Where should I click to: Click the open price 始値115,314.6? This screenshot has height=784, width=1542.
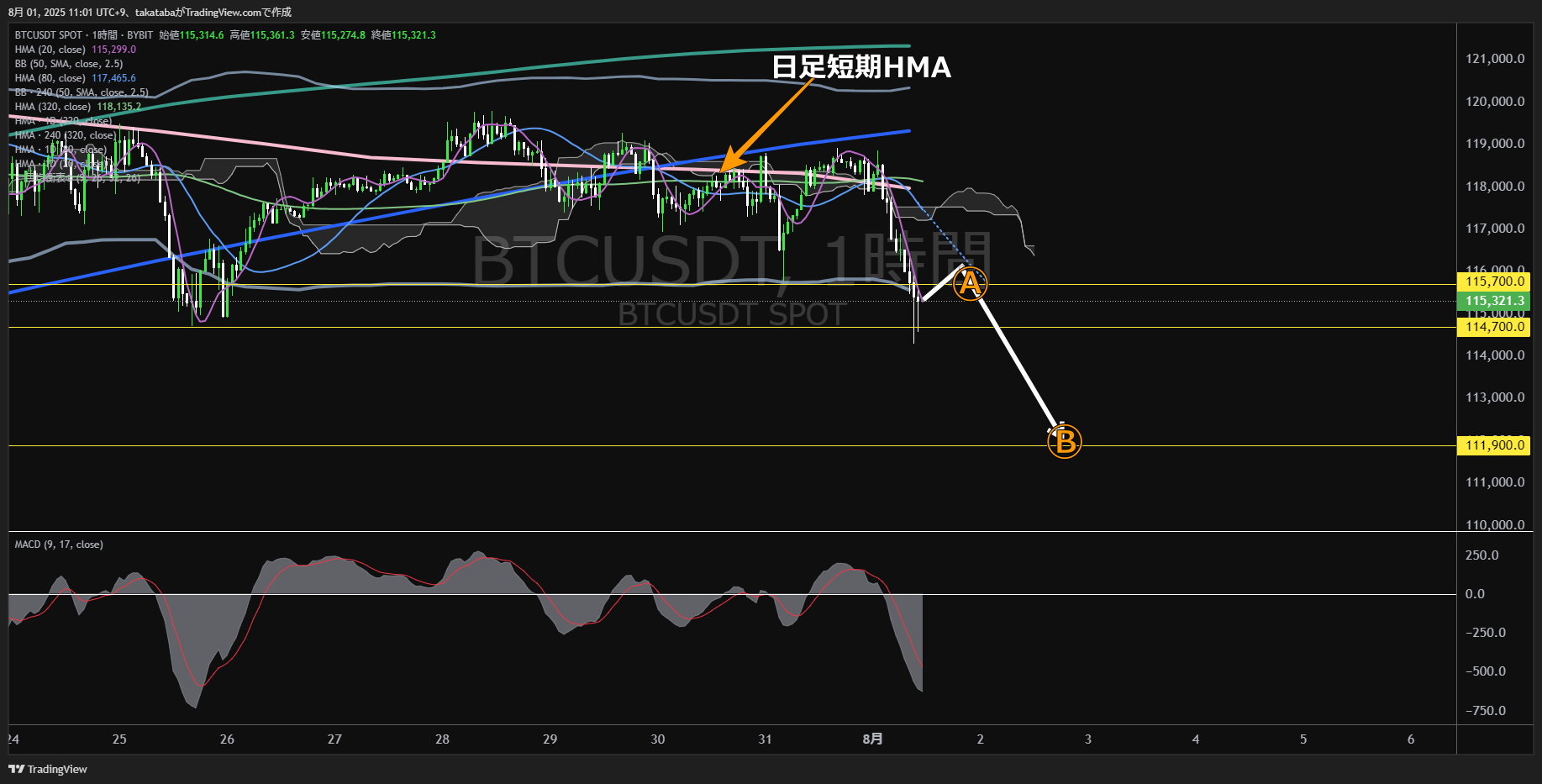(192, 35)
